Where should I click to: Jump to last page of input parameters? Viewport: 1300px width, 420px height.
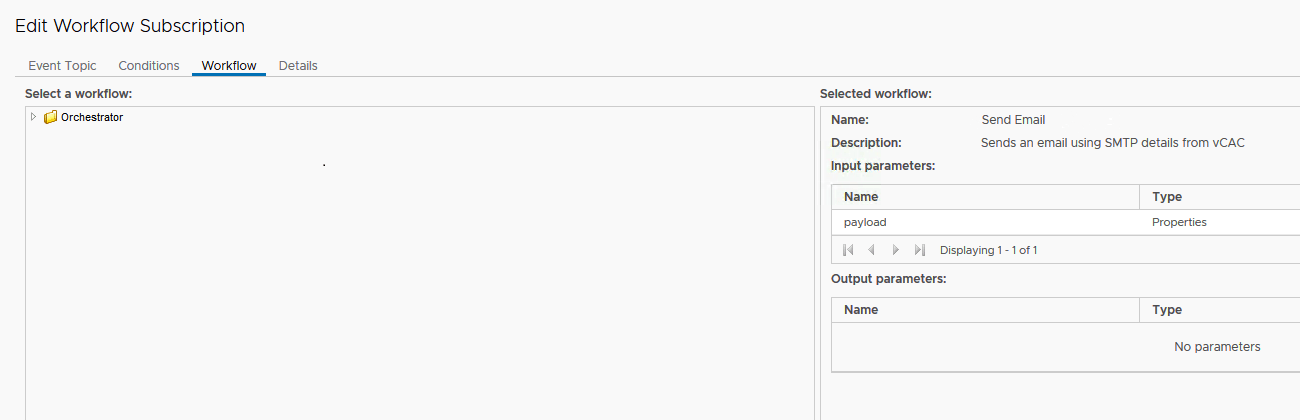point(919,250)
